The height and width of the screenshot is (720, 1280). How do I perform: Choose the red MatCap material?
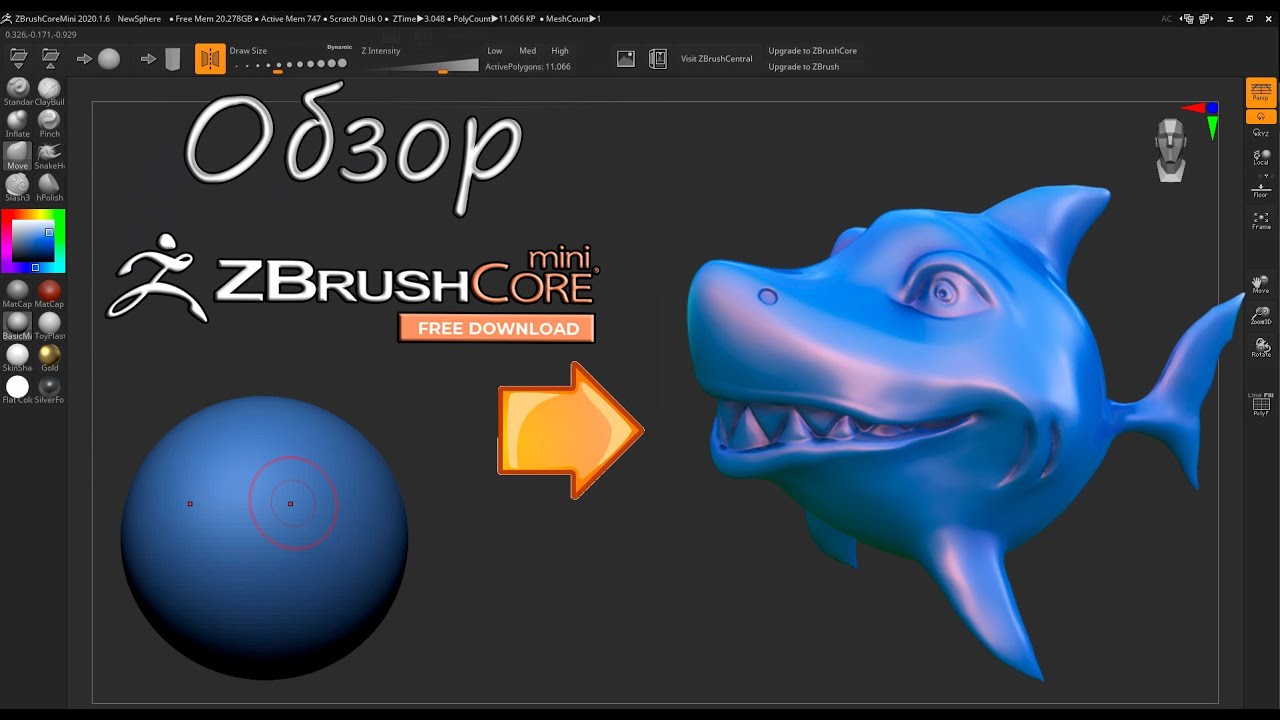(x=49, y=293)
